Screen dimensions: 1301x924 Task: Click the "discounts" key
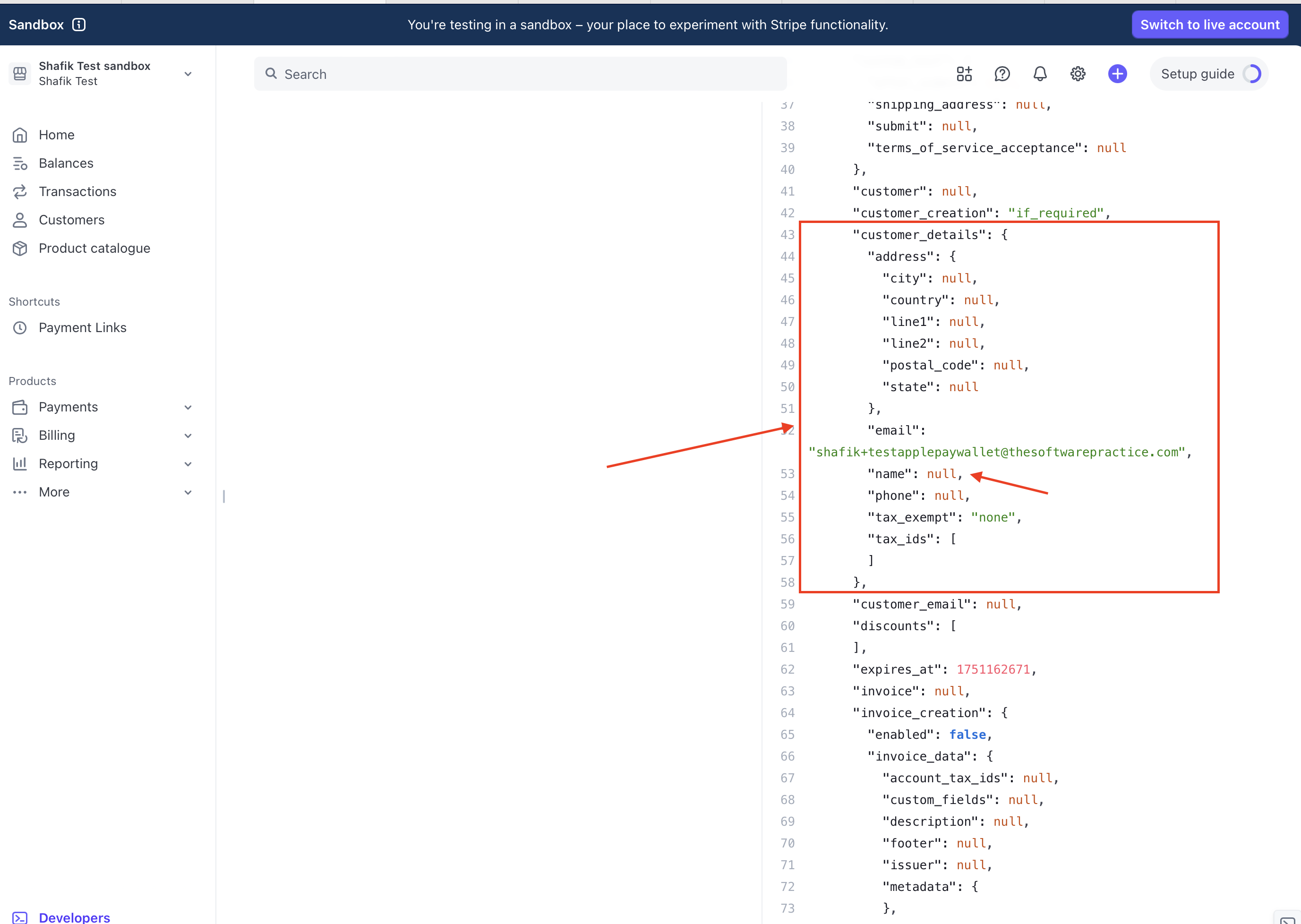pos(897,626)
